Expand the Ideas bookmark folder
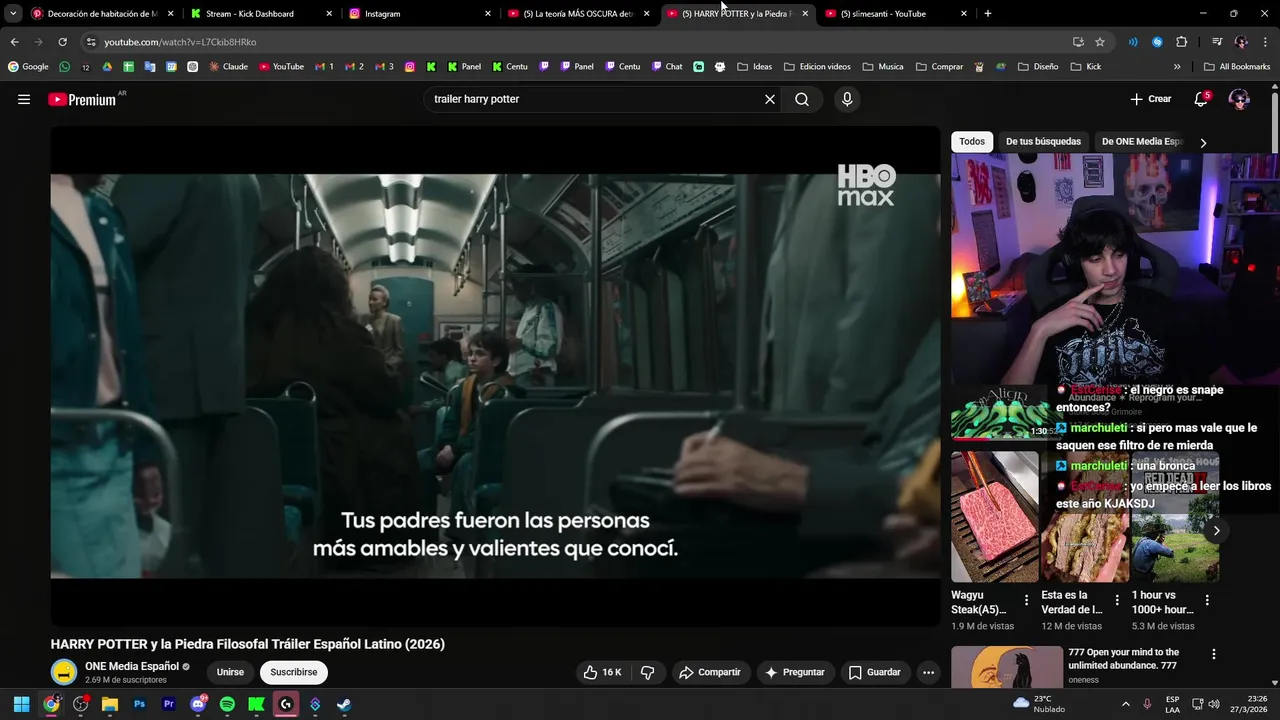The image size is (1280, 720). [755, 67]
